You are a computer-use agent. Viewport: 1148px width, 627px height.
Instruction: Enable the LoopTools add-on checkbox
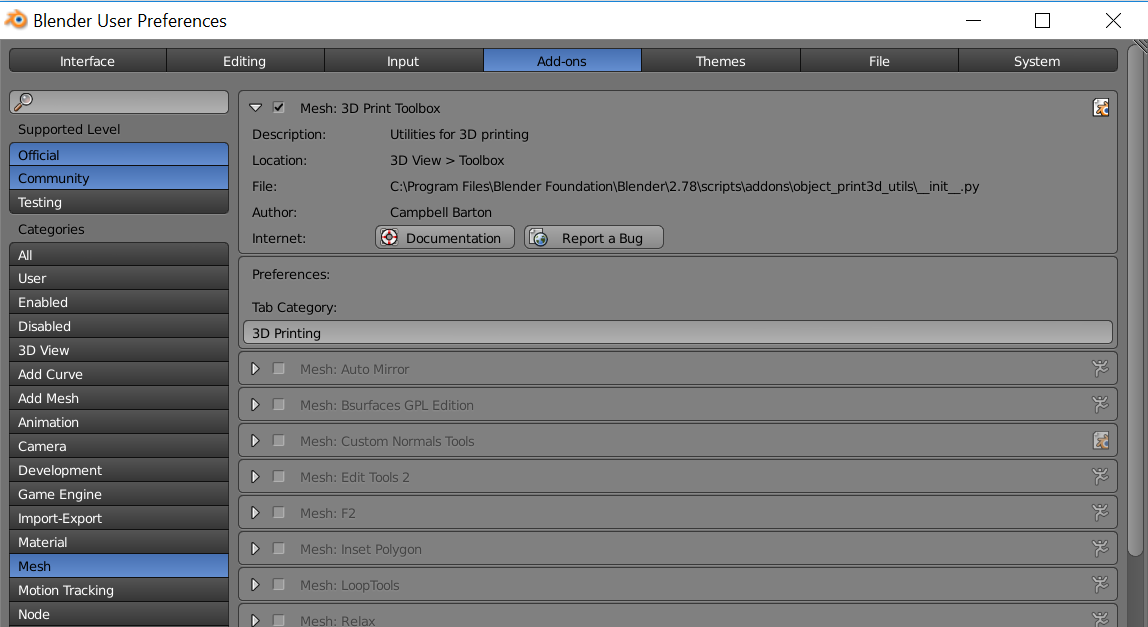[278, 584]
